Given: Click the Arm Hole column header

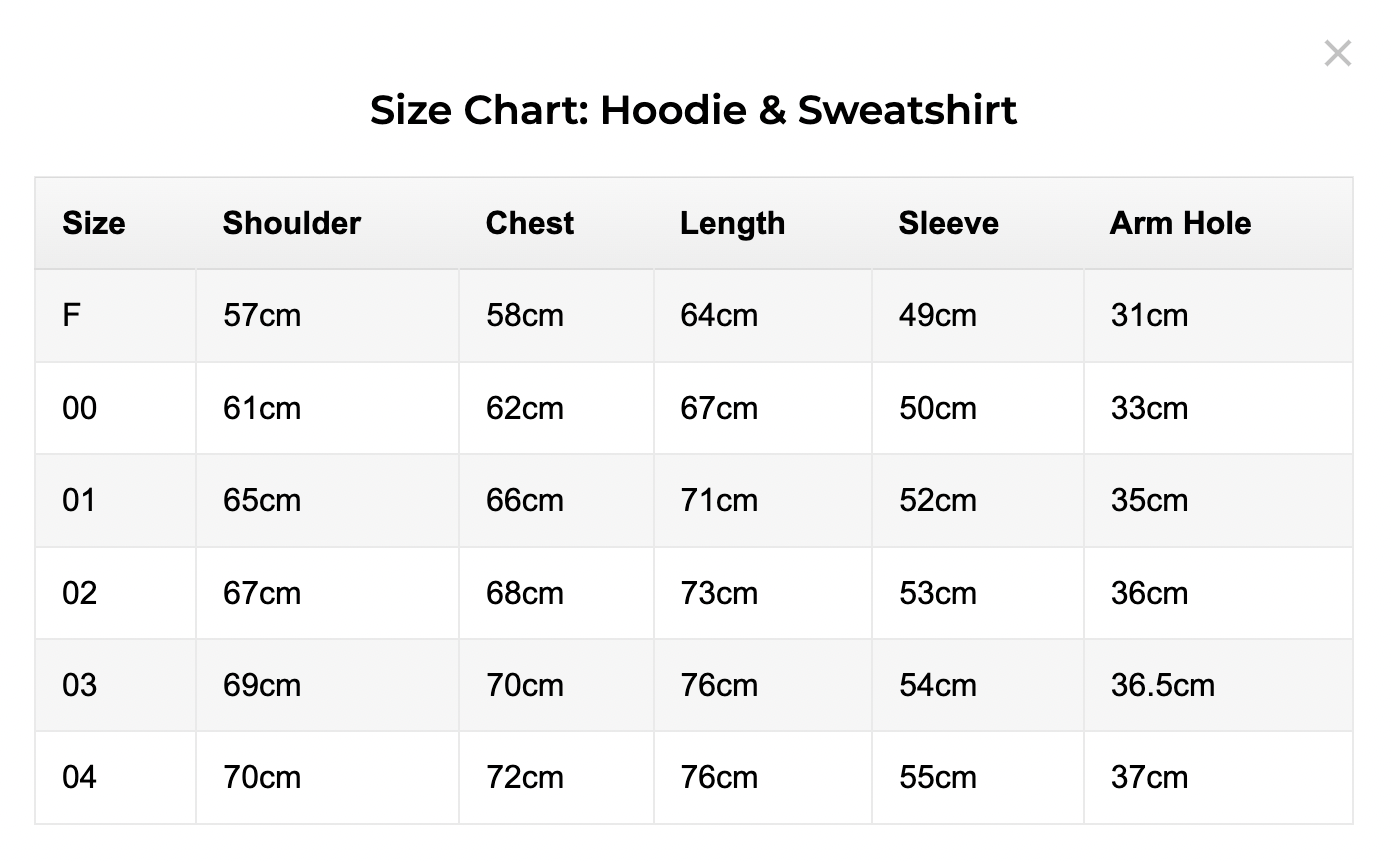Looking at the screenshot, I should 1180,223.
